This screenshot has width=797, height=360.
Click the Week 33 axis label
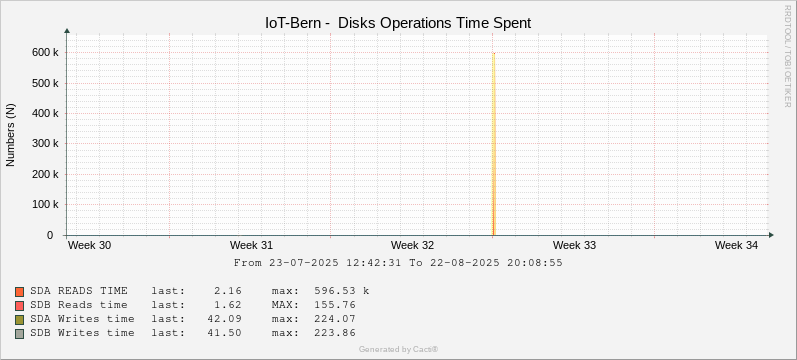tap(574, 245)
